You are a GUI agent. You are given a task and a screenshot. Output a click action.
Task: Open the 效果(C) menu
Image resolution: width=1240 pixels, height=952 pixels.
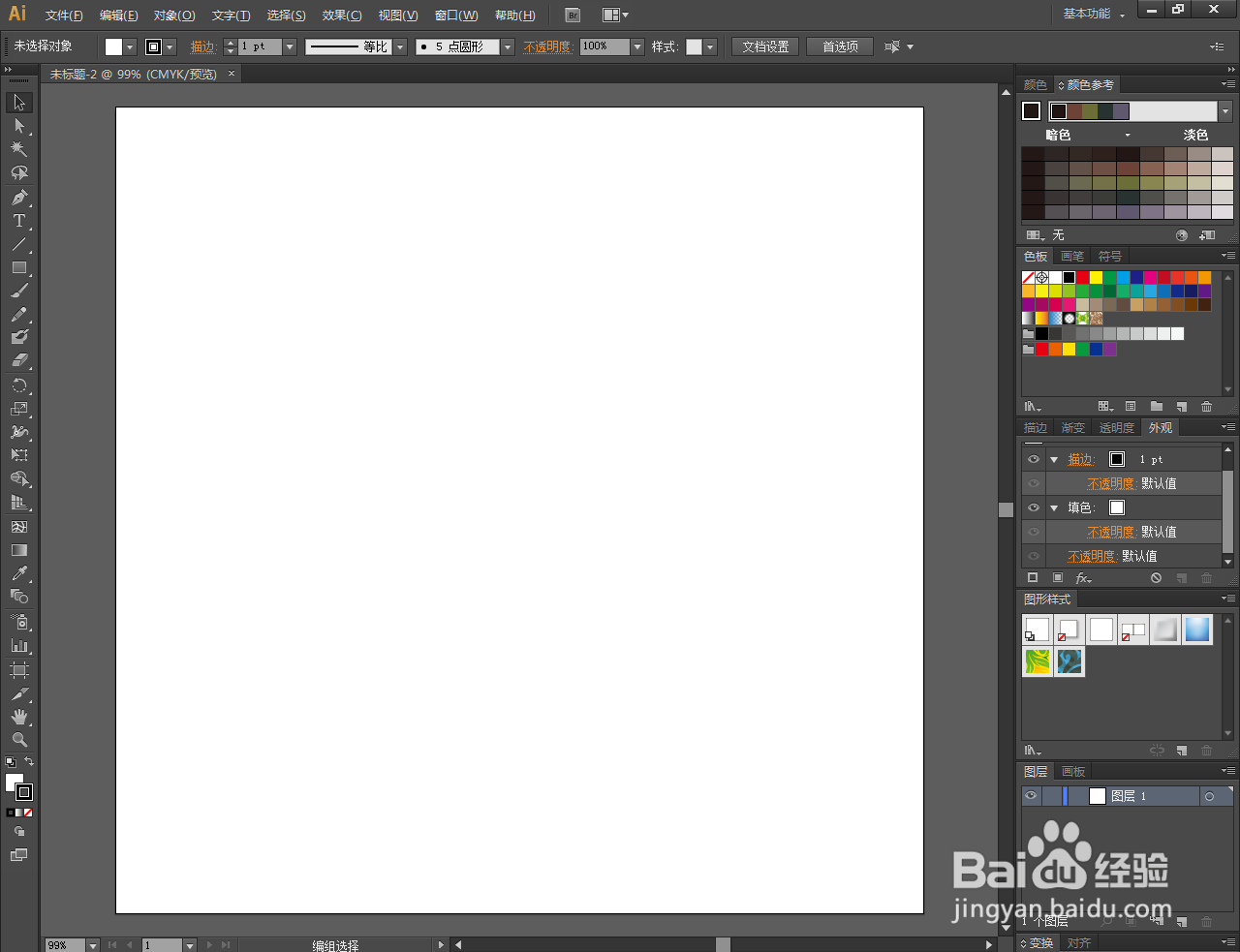[342, 15]
